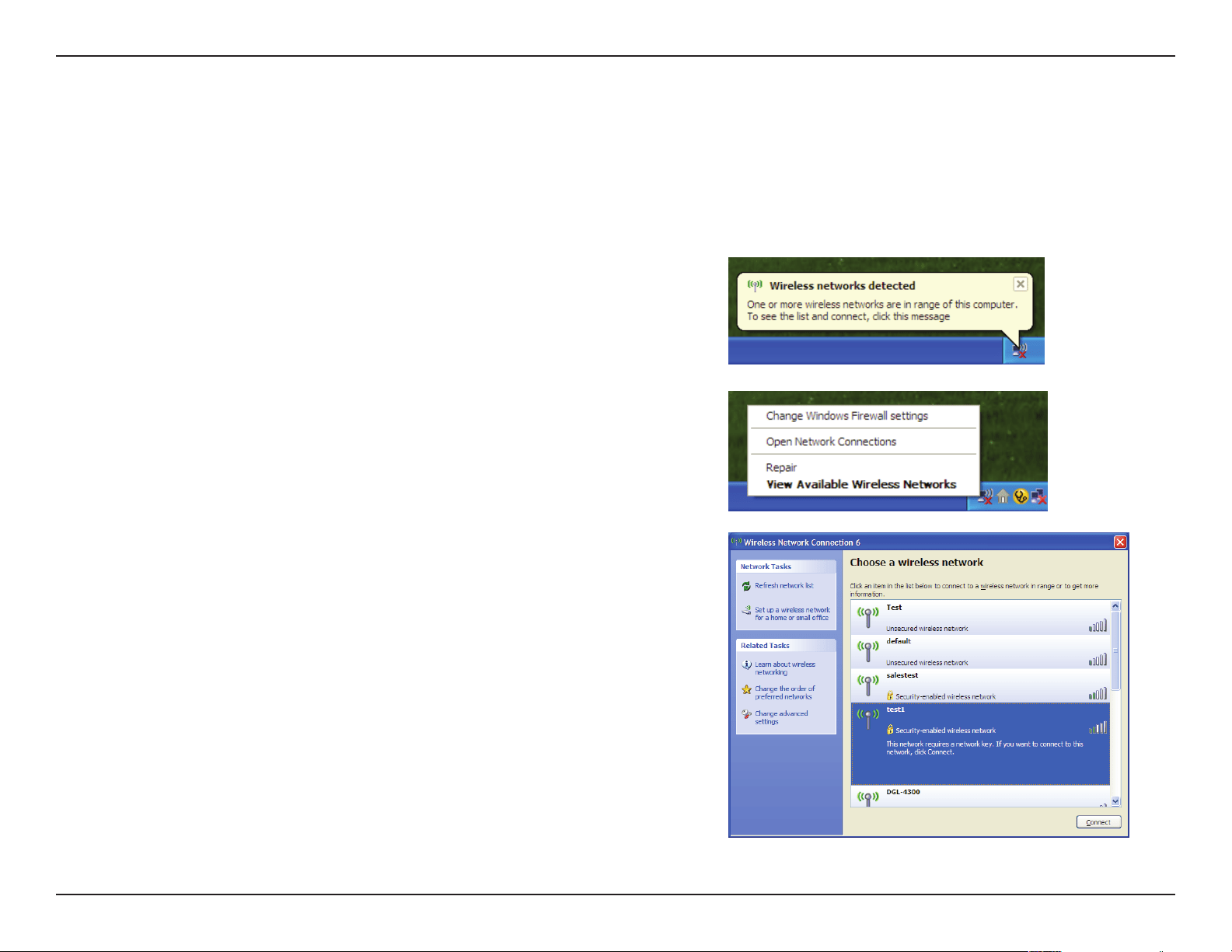The image size is (1232, 952).
Task: Select Open Network Connections menu entry
Action: click(x=831, y=441)
